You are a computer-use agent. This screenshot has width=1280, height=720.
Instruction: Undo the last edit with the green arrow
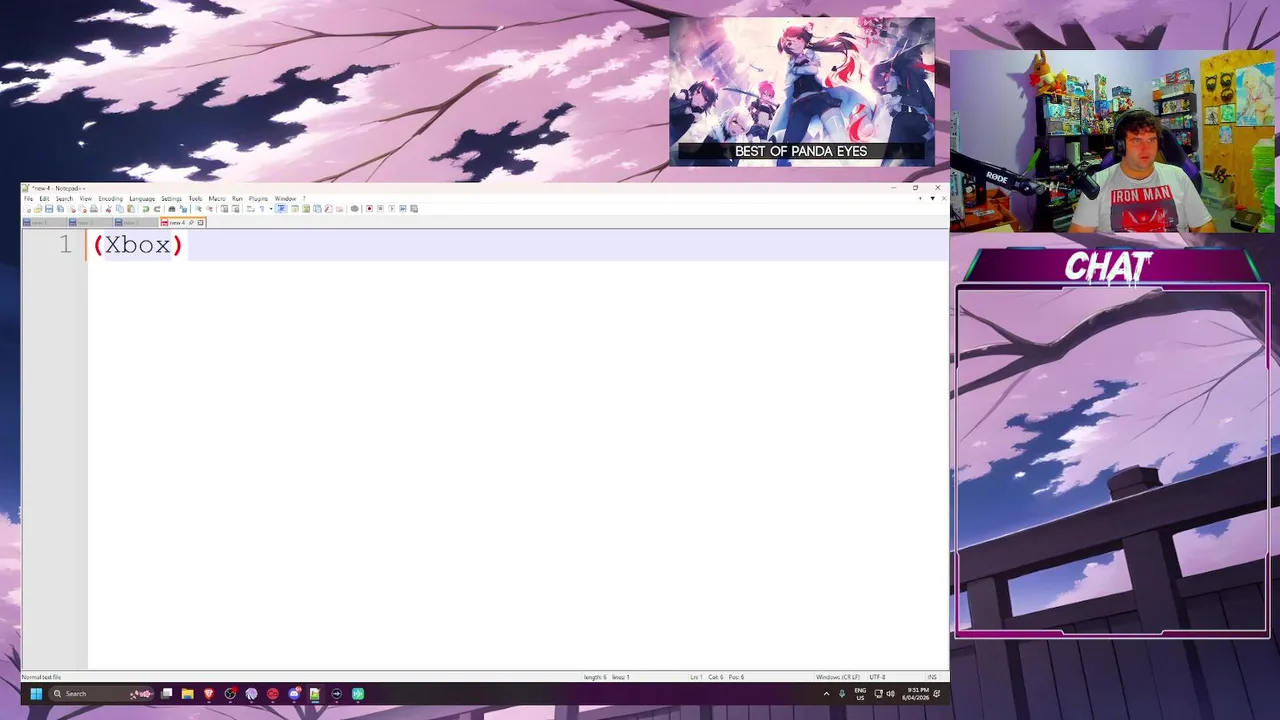pyautogui.click(x=146, y=209)
